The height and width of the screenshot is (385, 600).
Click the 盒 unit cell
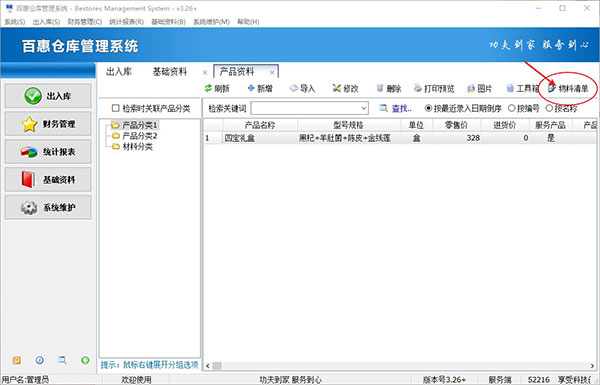[416, 138]
